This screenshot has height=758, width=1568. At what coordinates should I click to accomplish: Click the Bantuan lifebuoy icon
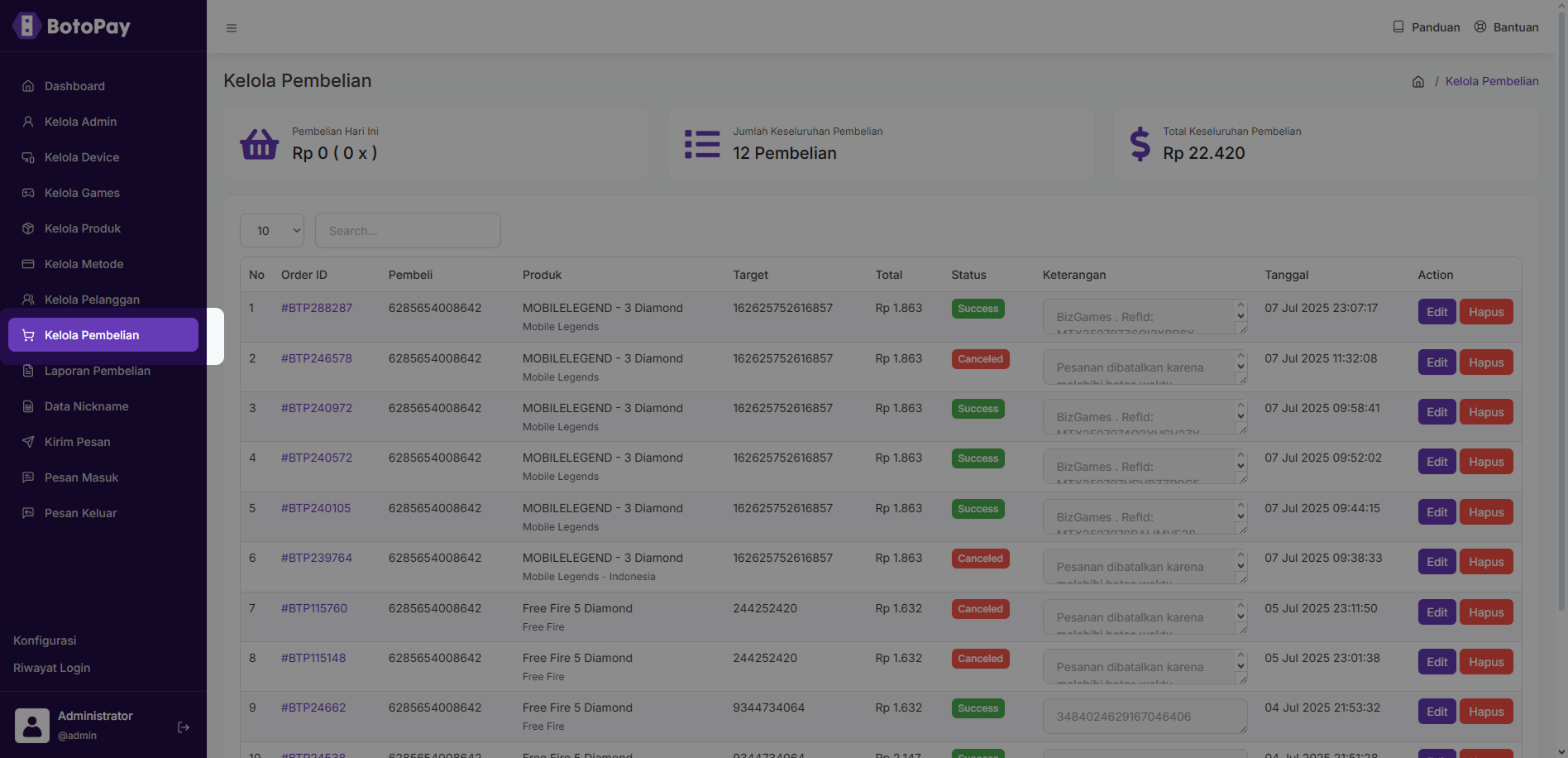click(1480, 26)
